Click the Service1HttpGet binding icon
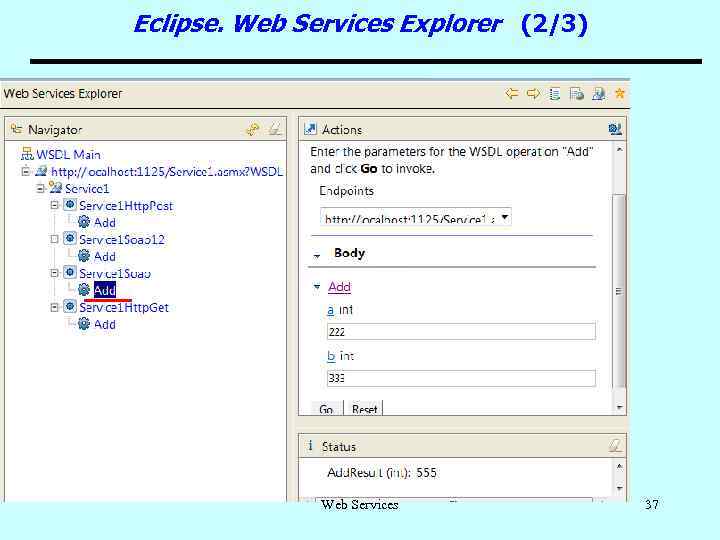Image resolution: width=720 pixels, height=540 pixels. (70, 306)
